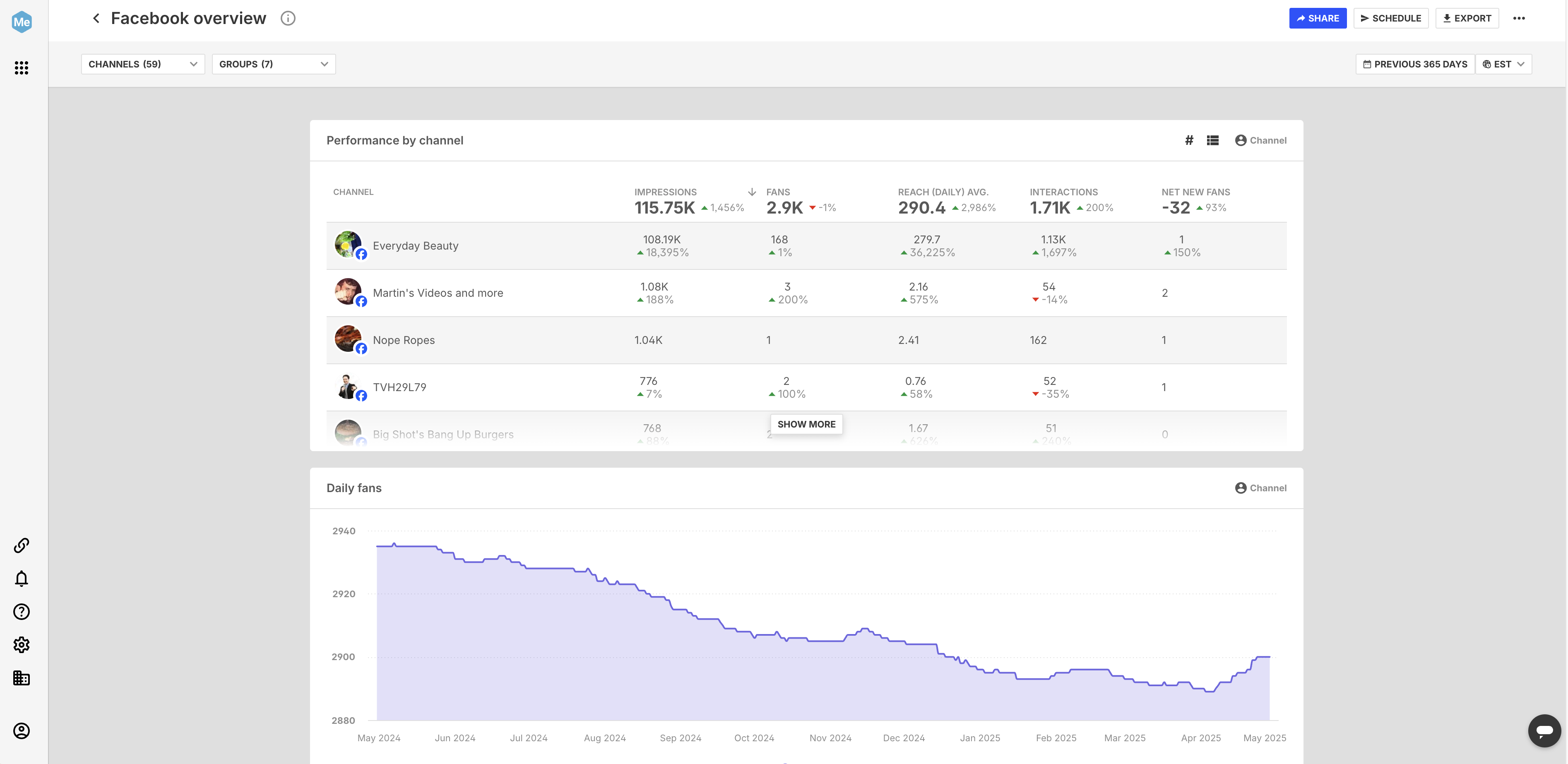1568x764 pixels.
Task: Open the apps grid menu icon
Action: click(21, 67)
